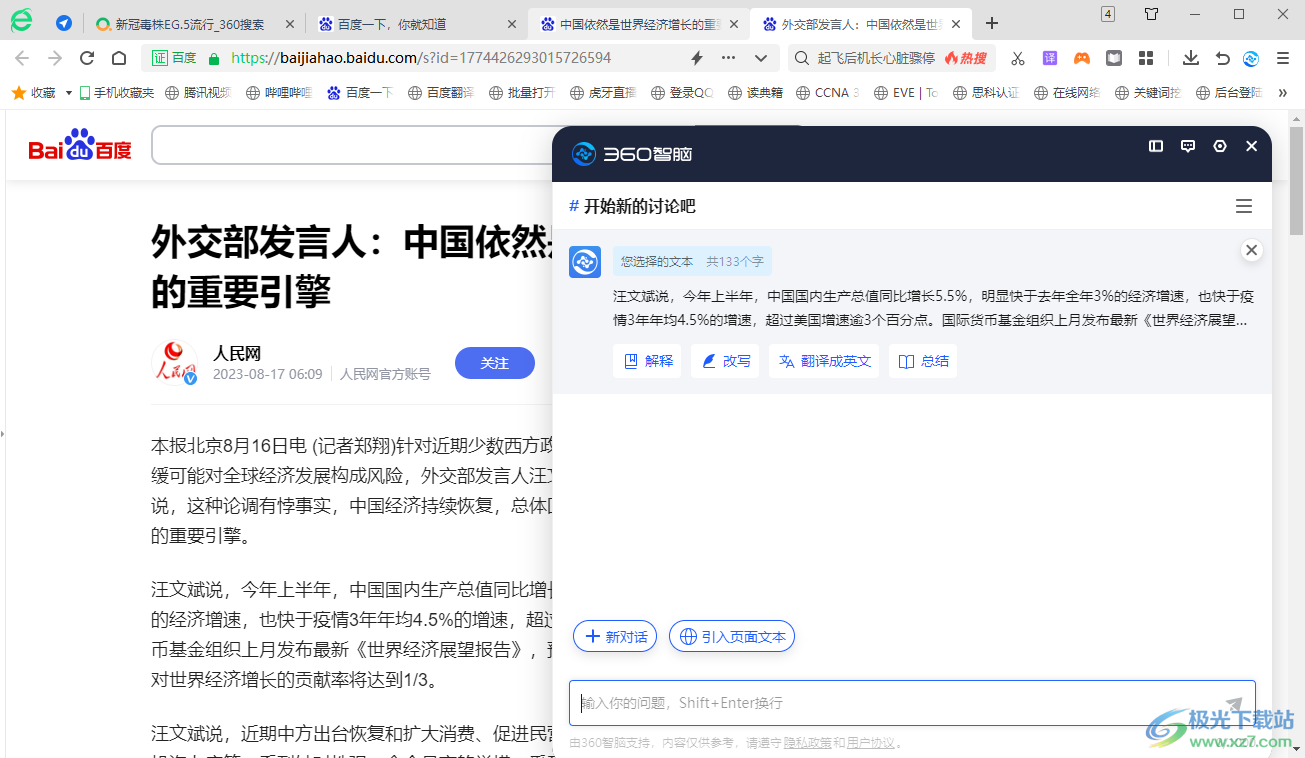1305x758 pixels.
Task: Open the apps grid icon
Action: (x=1145, y=59)
